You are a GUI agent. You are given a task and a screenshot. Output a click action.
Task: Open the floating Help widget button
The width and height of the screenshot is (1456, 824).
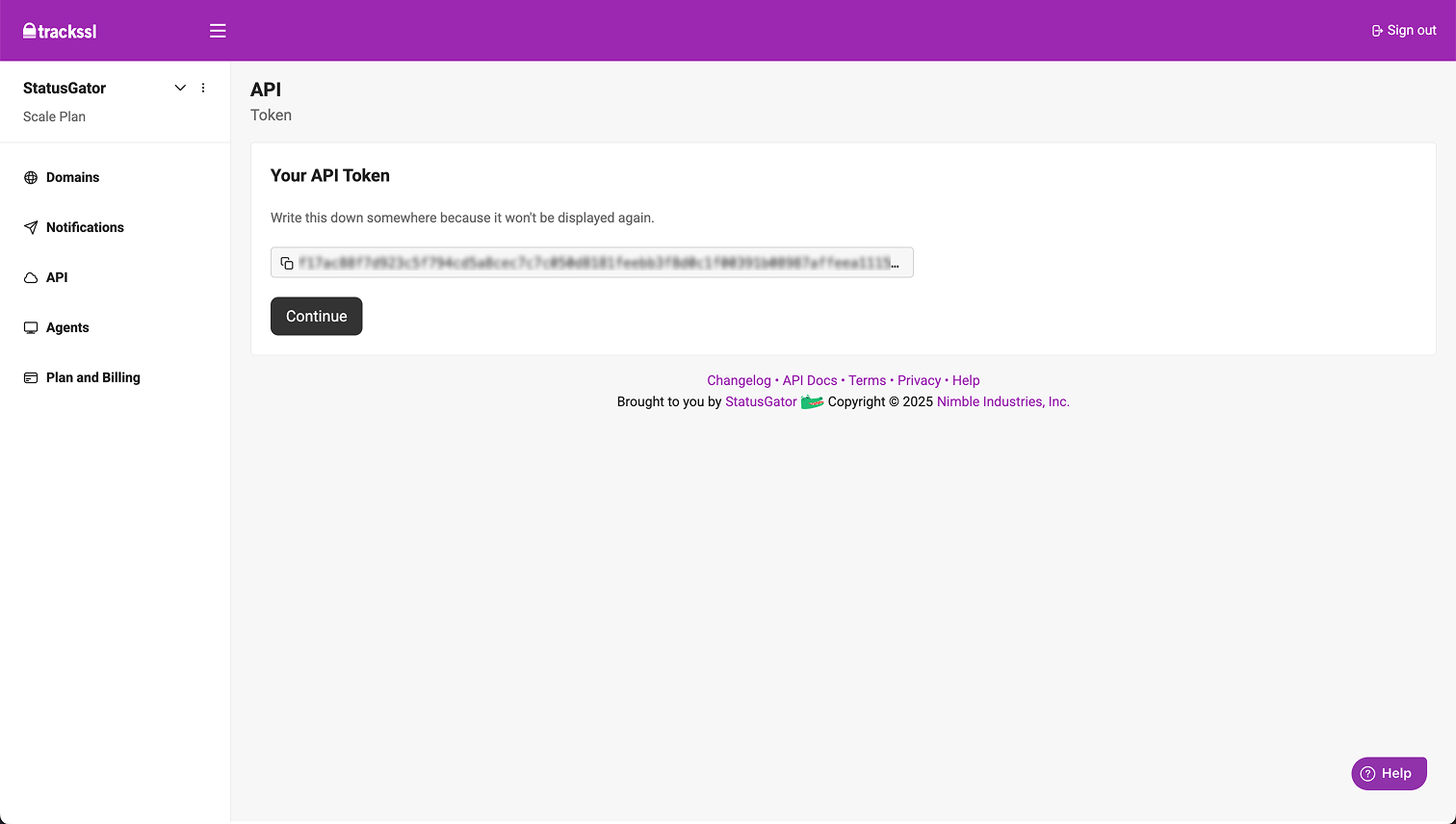(1389, 773)
